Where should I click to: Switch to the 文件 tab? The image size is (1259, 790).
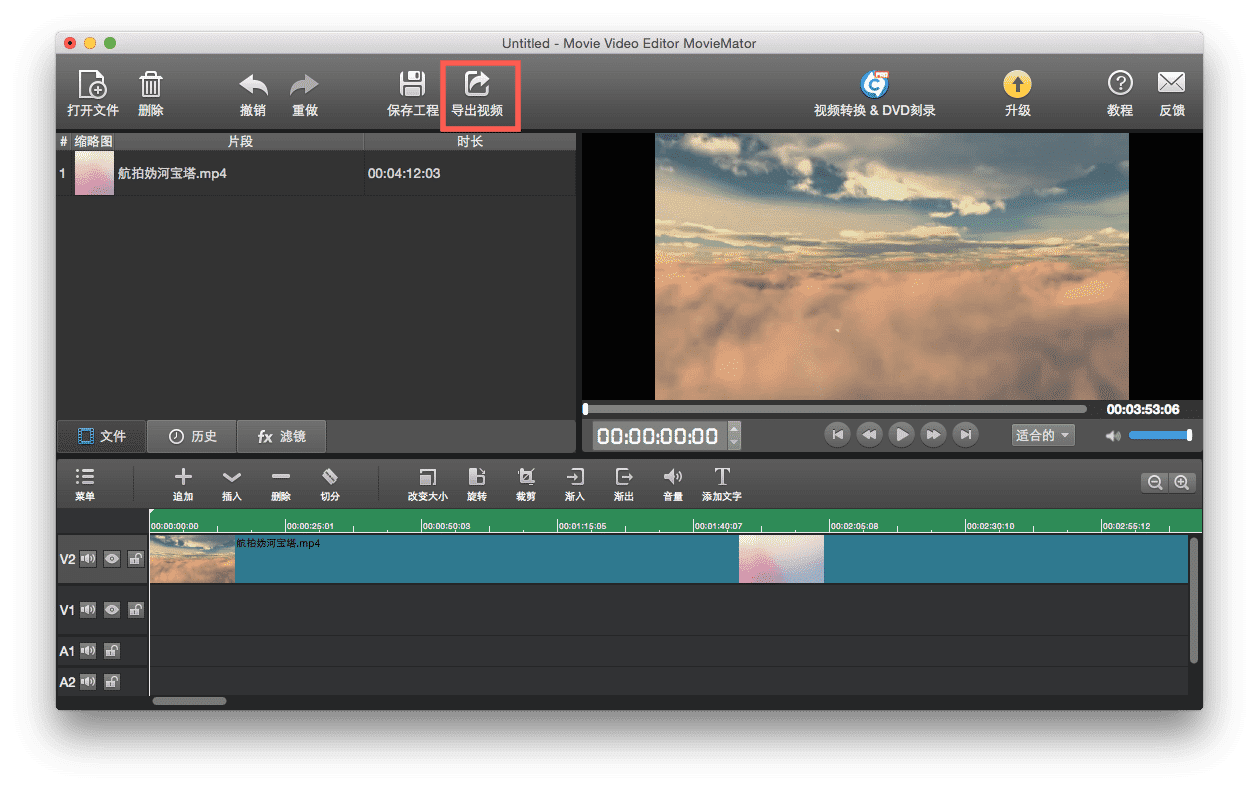coord(102,436)
